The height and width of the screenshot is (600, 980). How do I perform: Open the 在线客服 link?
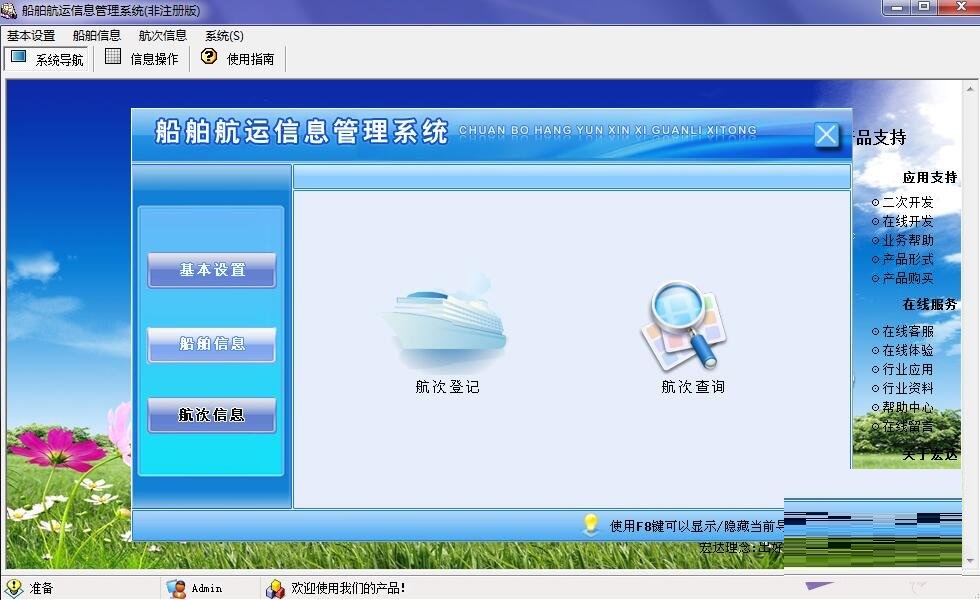(x=908, y=331)
